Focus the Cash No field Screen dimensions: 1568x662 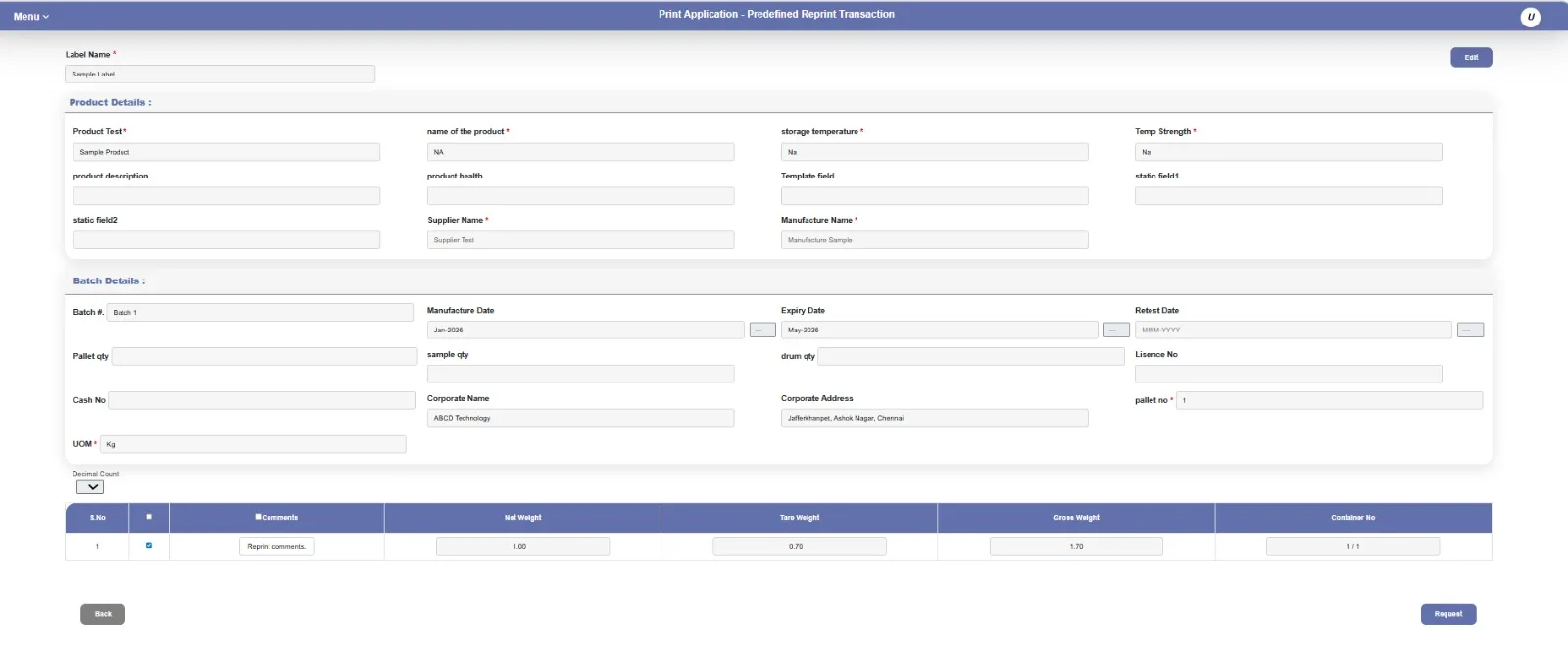click(262, 400)
